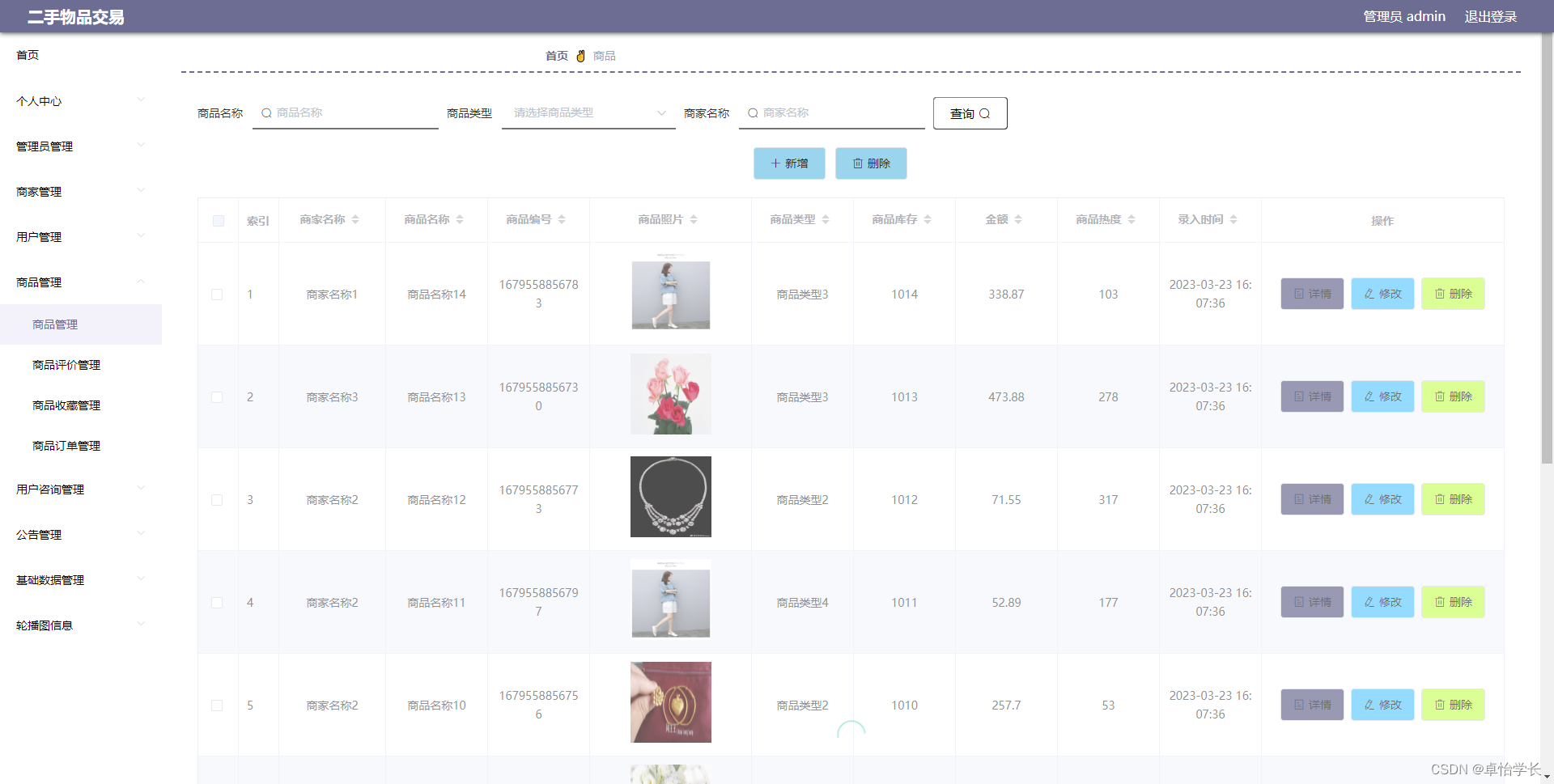
Task: Expand 轮播图信息 sidebar menu
Action: click(81, 625)
